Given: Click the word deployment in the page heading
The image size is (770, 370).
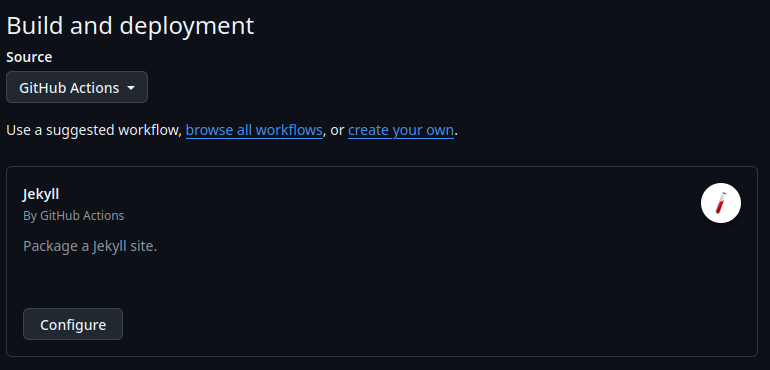Looking at the screenshot, I should [x=187, y=27].
